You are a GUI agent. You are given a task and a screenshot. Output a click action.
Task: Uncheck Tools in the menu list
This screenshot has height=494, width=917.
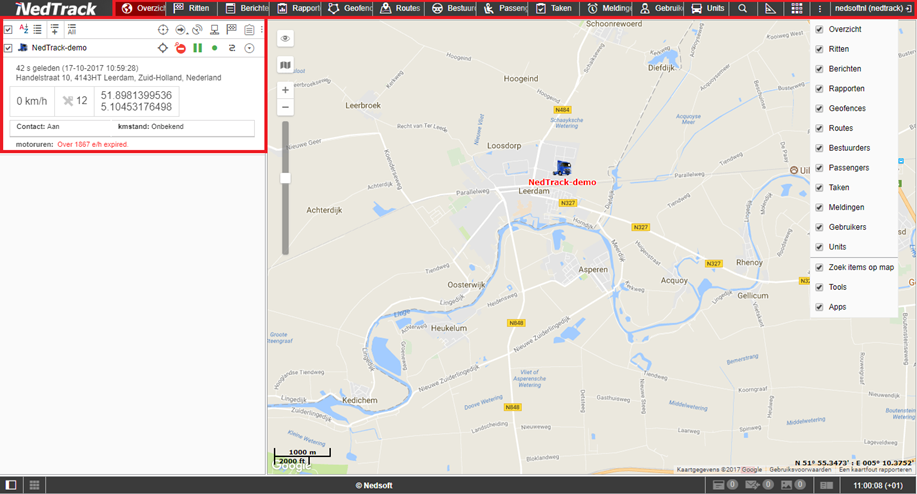819,287
